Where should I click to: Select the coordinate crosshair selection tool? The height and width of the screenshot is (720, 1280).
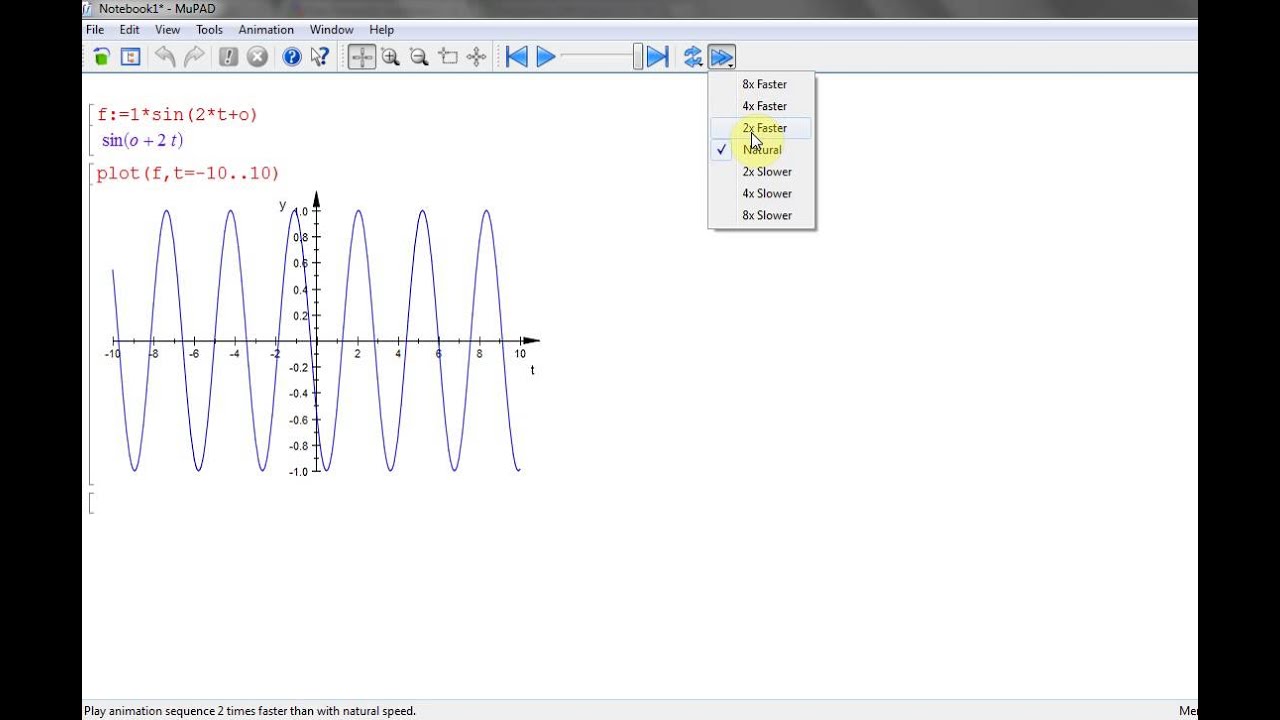pos(362,57)
